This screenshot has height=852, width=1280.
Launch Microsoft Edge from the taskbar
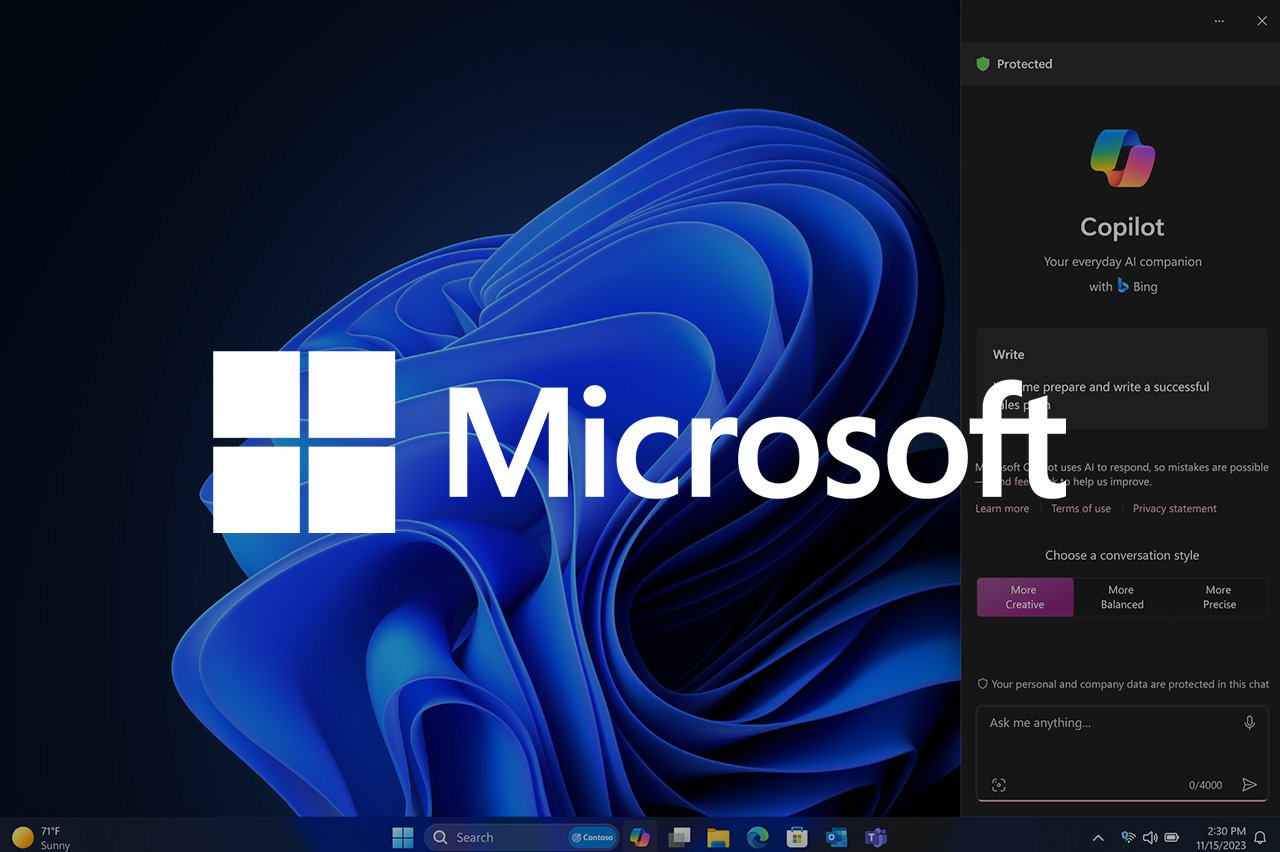757,837
